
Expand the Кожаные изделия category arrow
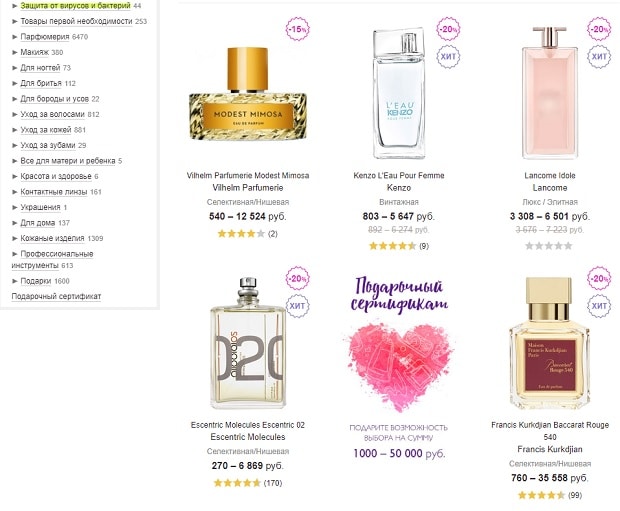point(15,238)
